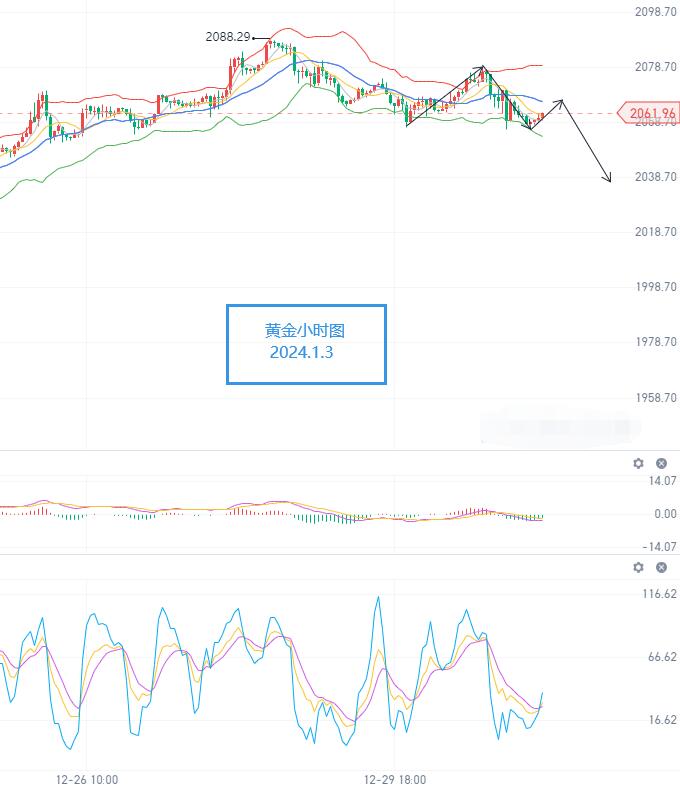
Task: Open KDJ oscillator settings gear
Action: 639,568
